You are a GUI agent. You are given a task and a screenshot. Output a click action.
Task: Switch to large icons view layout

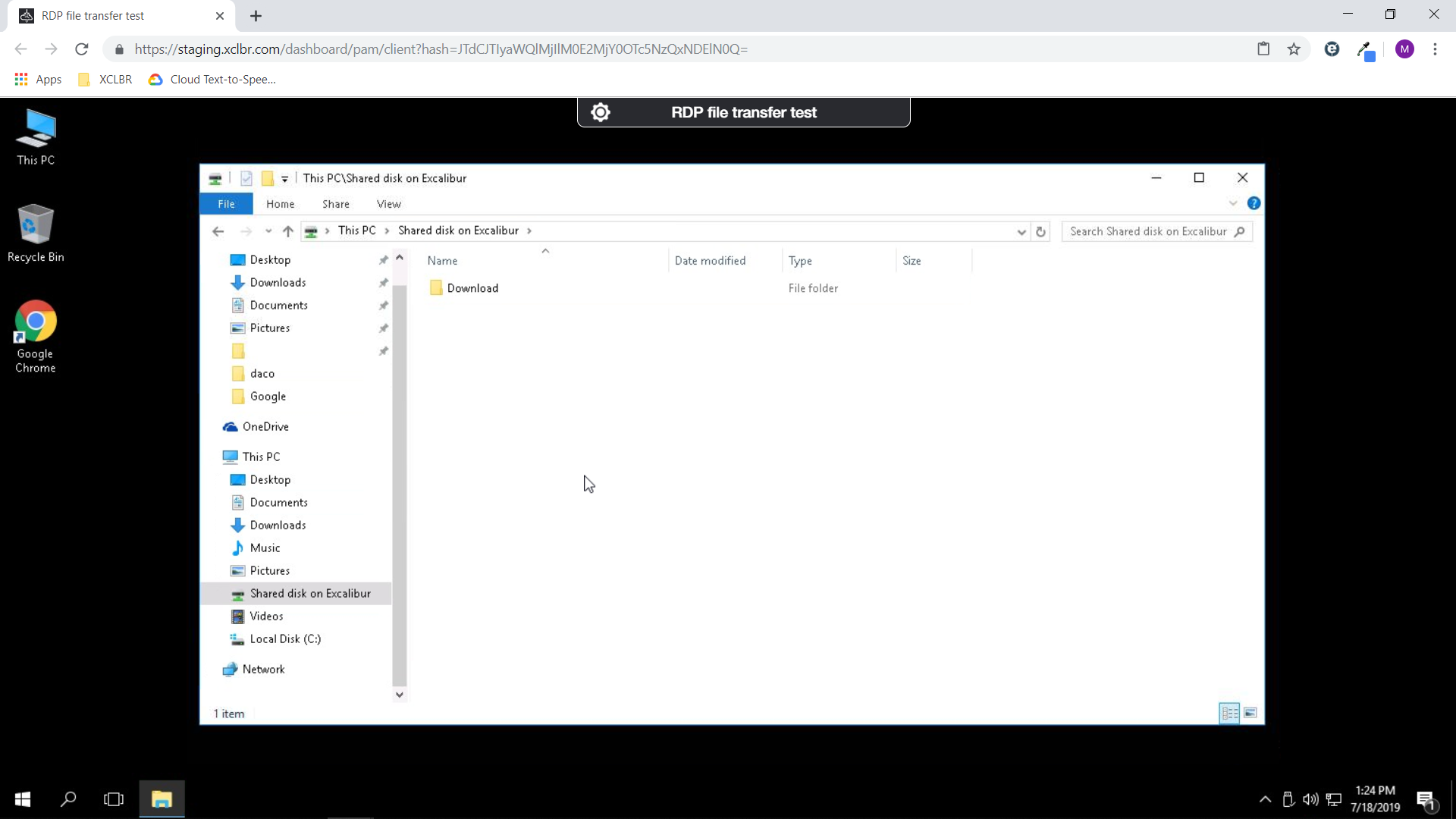point(1250,713)
